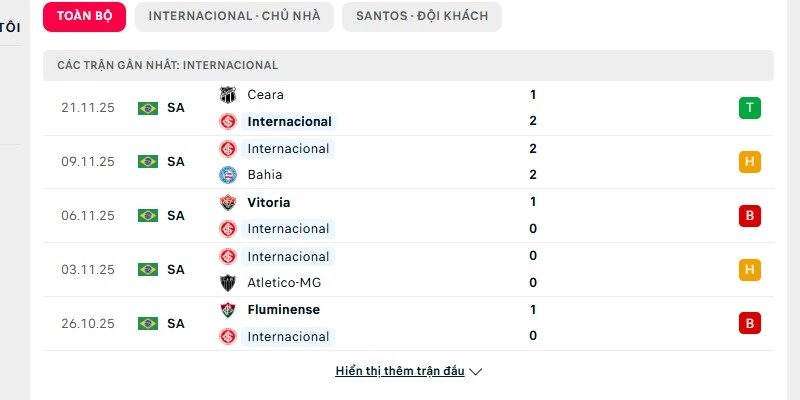Image resolution: width=800 pixels, height=400 pixels.
Task: Click the Ceara club crest icon
Action: pyautogui.click(x=228, y=95)
